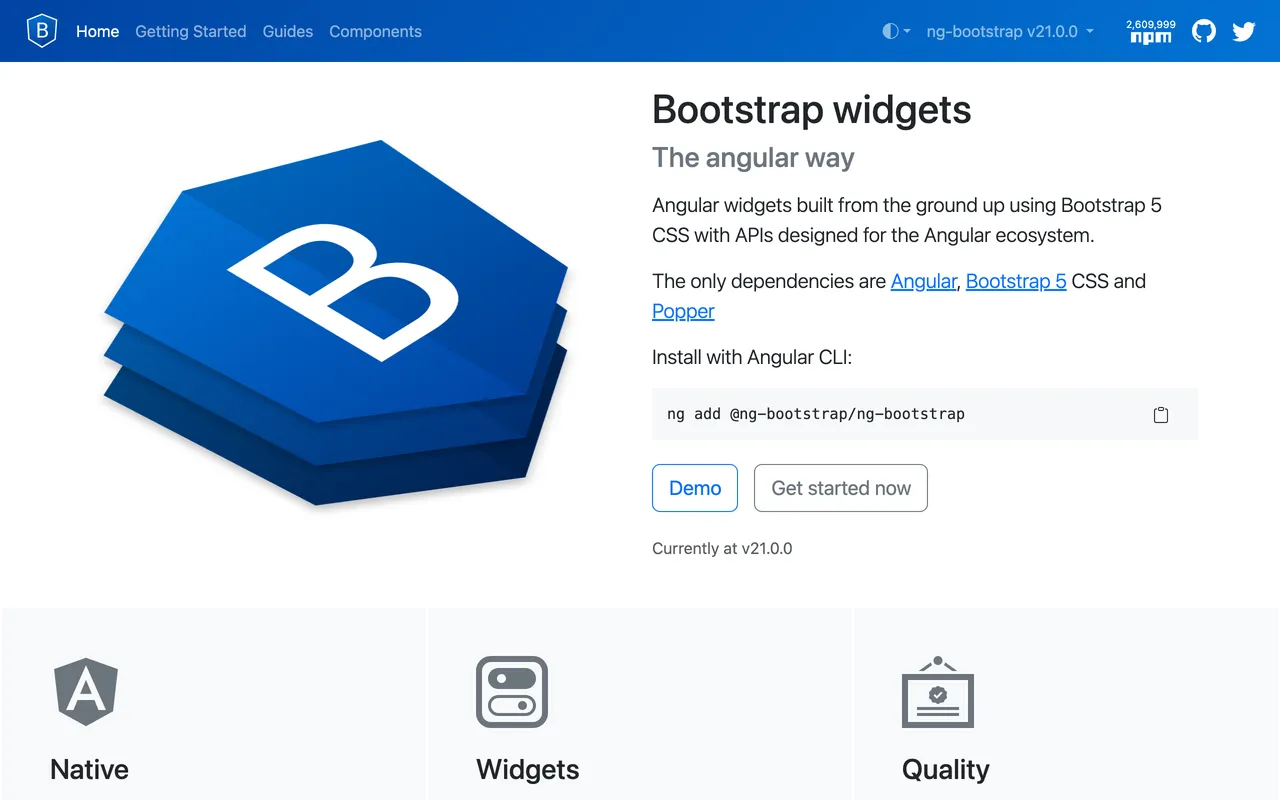The width and height of the screenshot is (1280, 800).
Task: Open the Guides nav item
Action: (x=288, y=31)
